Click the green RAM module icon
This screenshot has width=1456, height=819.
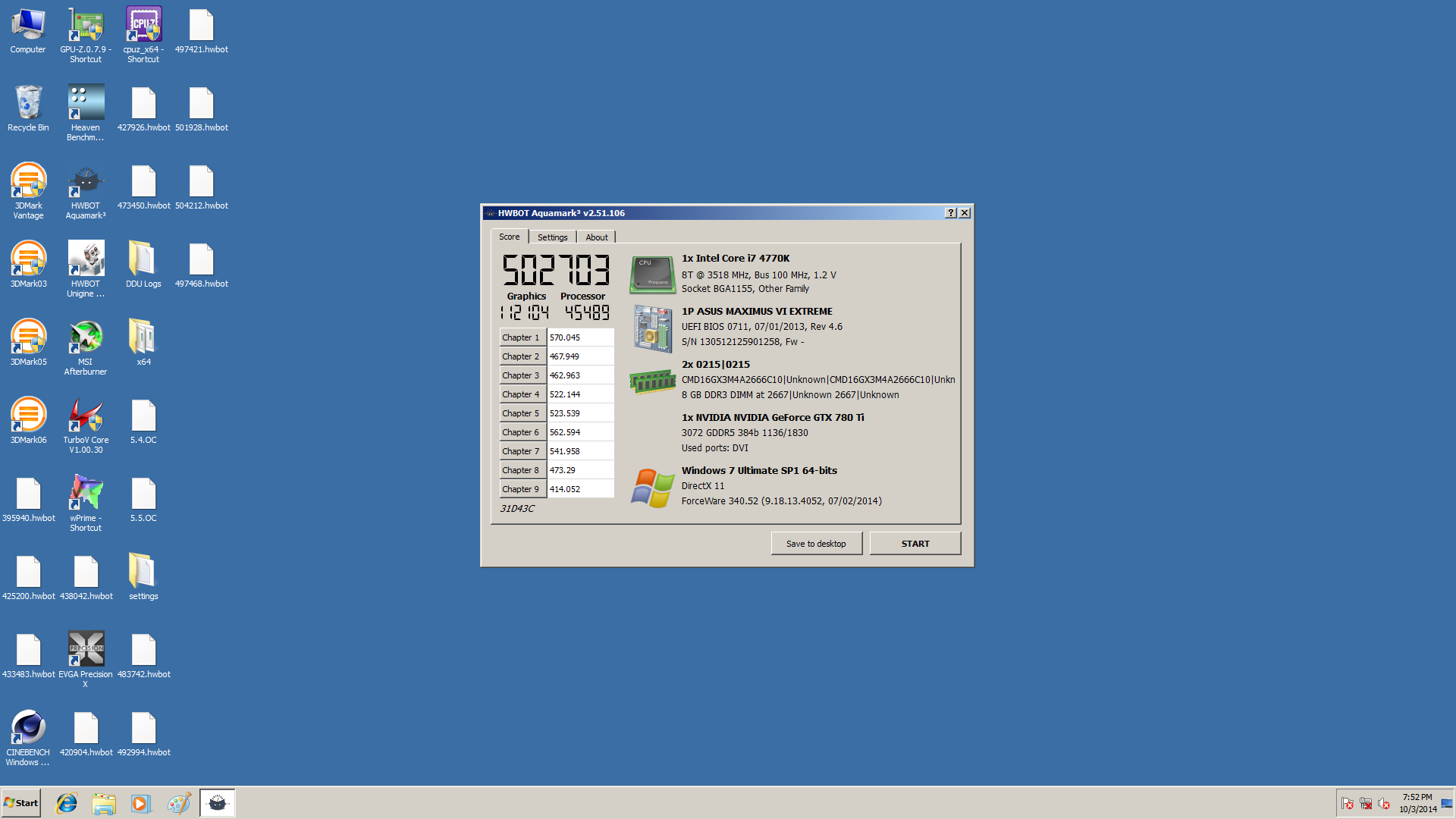[652, 381]
